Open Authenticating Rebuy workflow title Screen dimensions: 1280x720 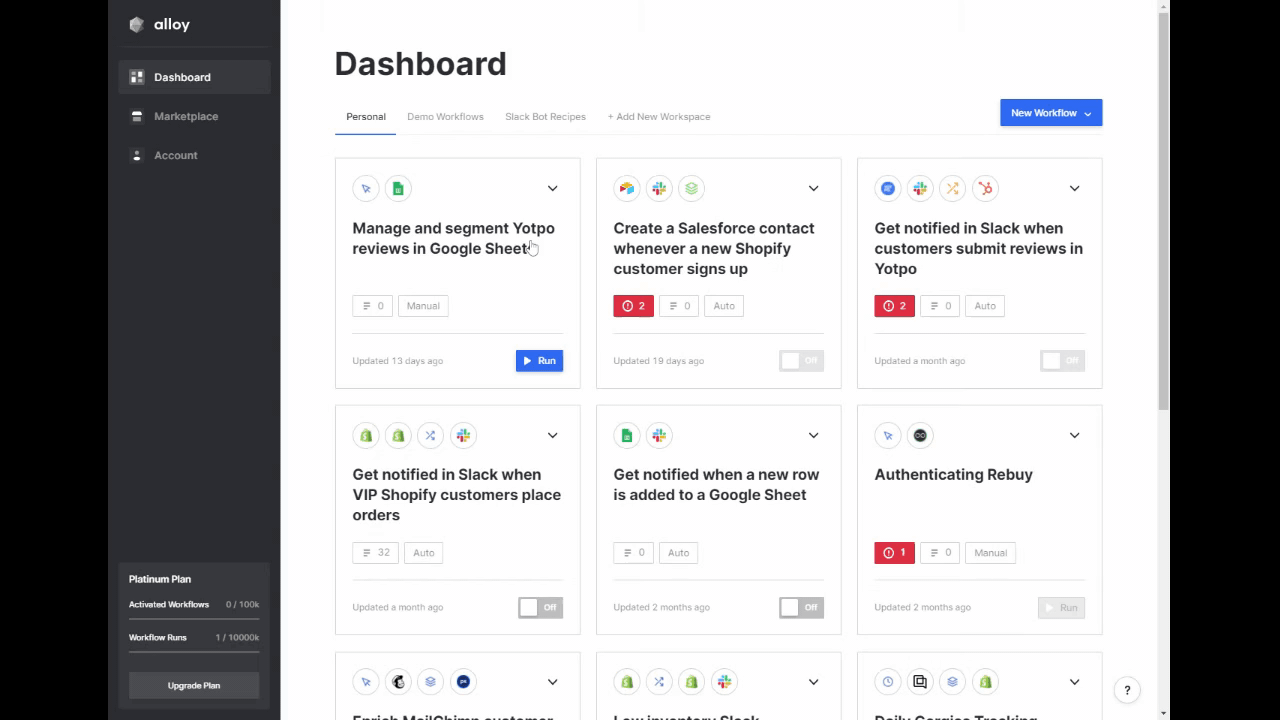click(954, 475)
